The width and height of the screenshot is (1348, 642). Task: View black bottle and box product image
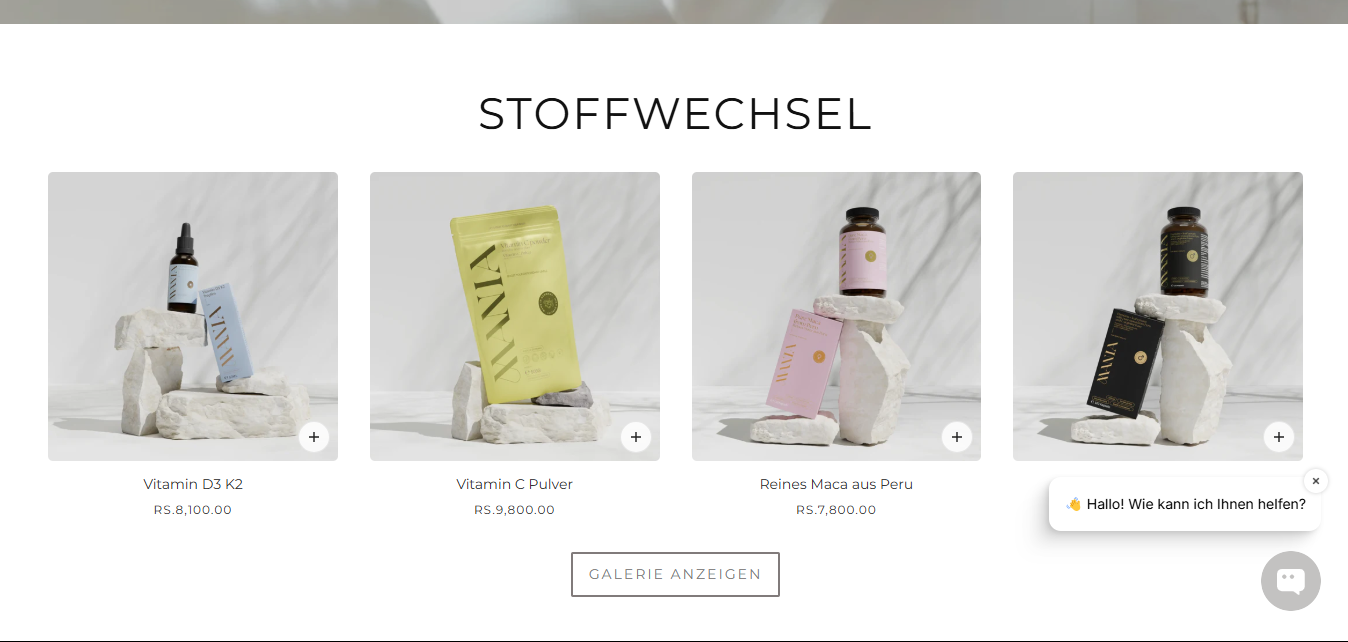1158,316
